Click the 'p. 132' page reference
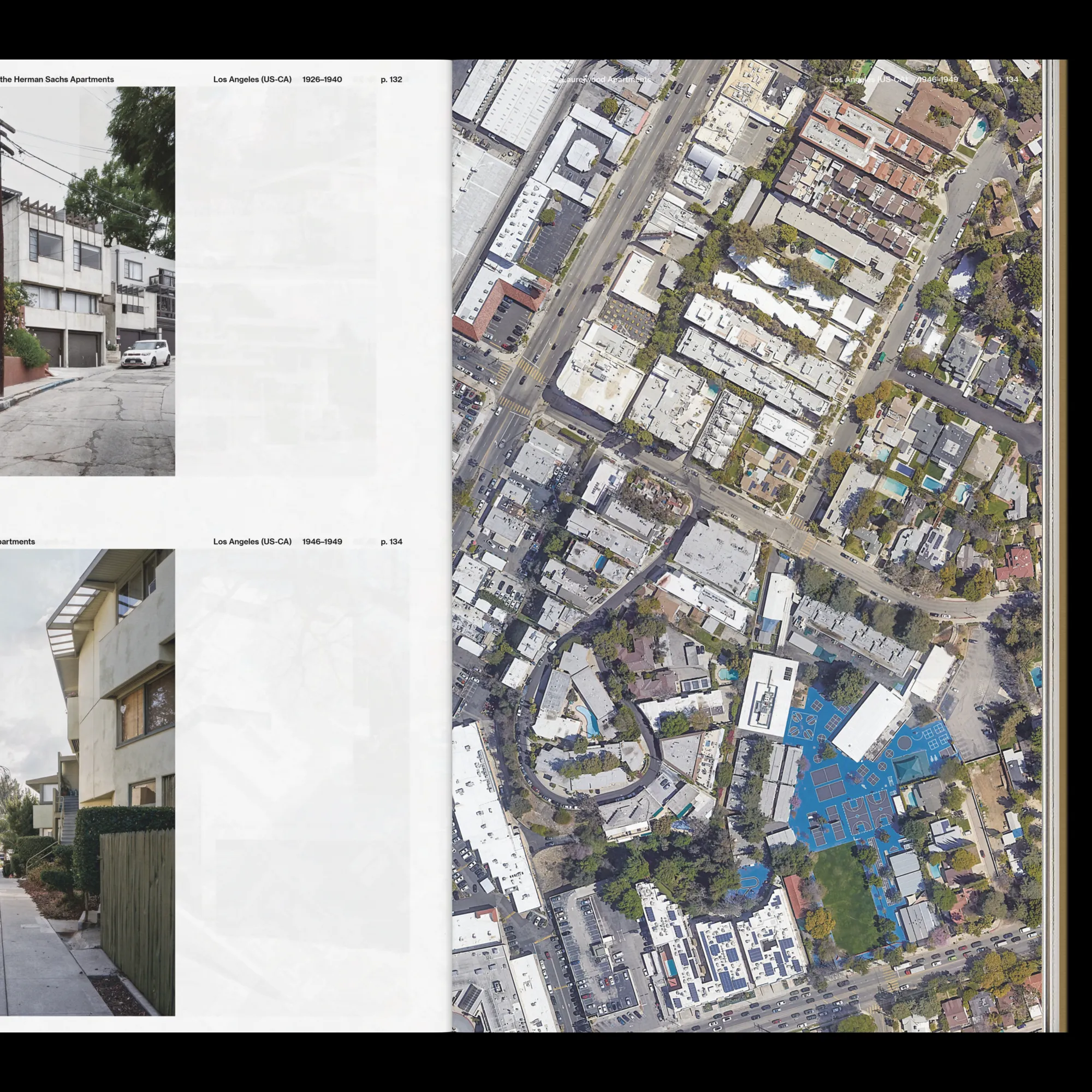Image resolution: width=1092 pixels, height=1092 pixels. tap(391, 80)
